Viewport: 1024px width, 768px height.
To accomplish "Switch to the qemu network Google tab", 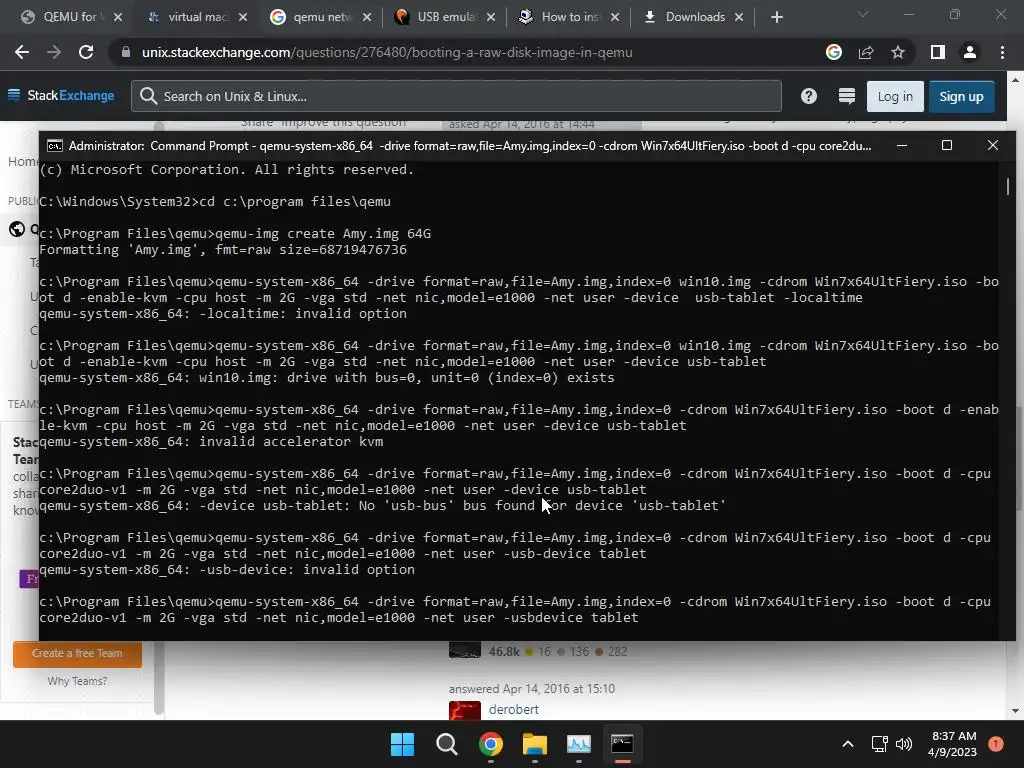I will (320, 17).
